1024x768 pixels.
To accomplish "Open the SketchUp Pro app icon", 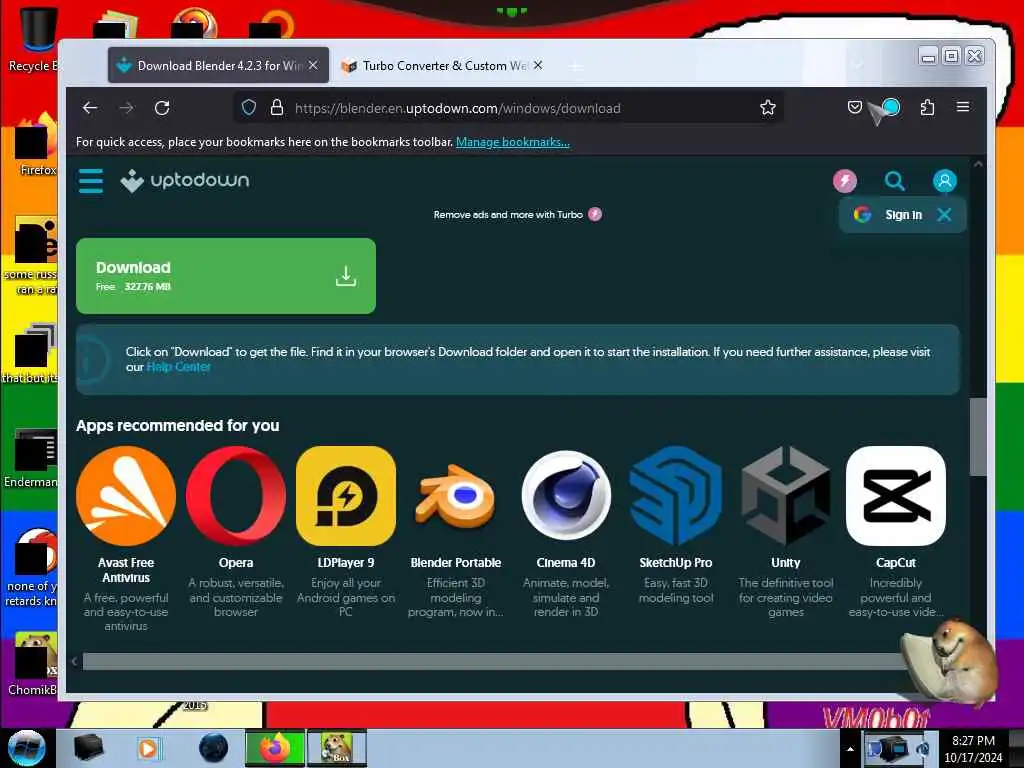I will [x=676, y=496].
